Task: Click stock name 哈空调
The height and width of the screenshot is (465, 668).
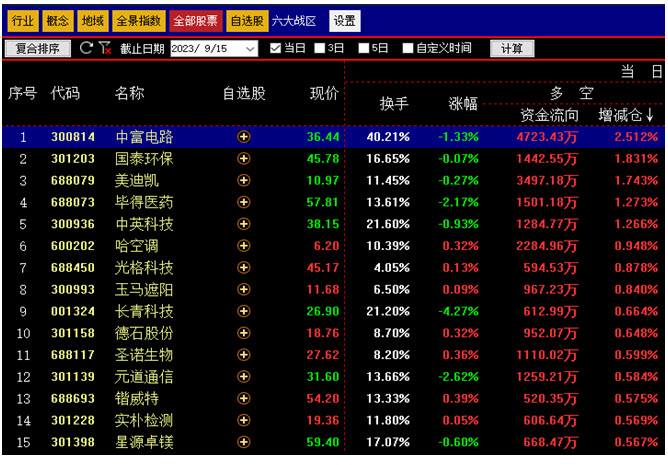Action: [x=137, y=245]
